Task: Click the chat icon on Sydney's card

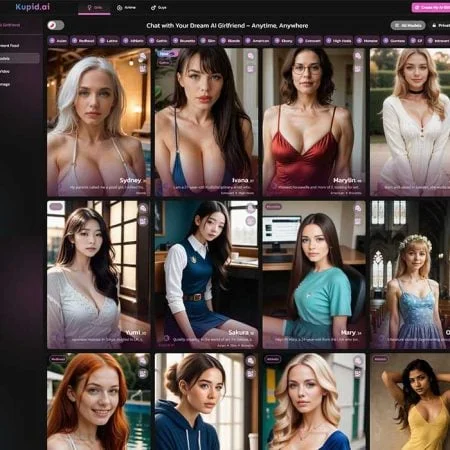Action: (143, 56)
